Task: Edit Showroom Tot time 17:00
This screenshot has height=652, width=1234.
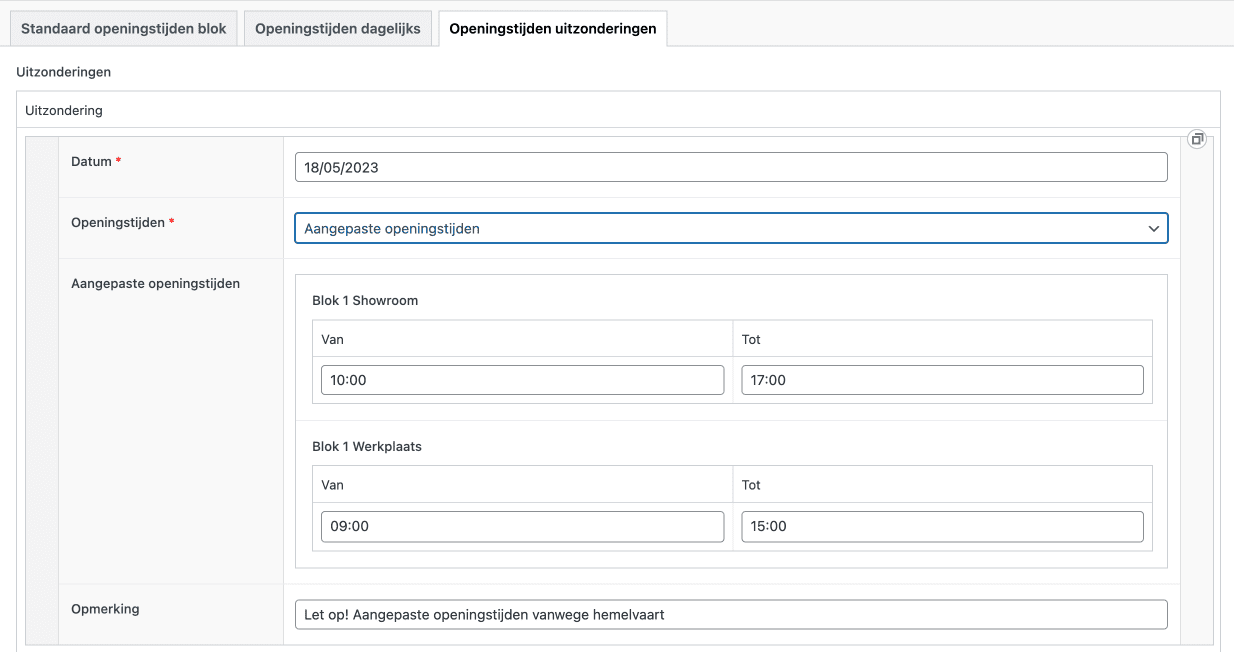Action: tap(942, 380)
